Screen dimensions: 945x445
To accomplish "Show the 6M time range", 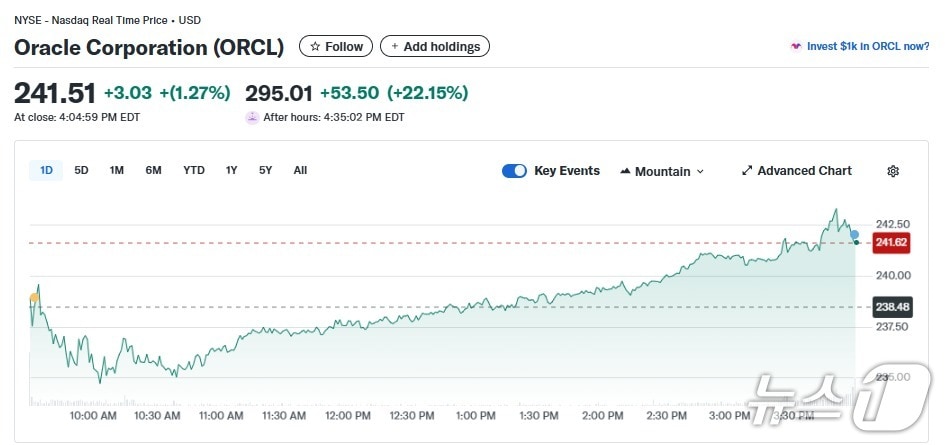I will [x=153, y=170].
